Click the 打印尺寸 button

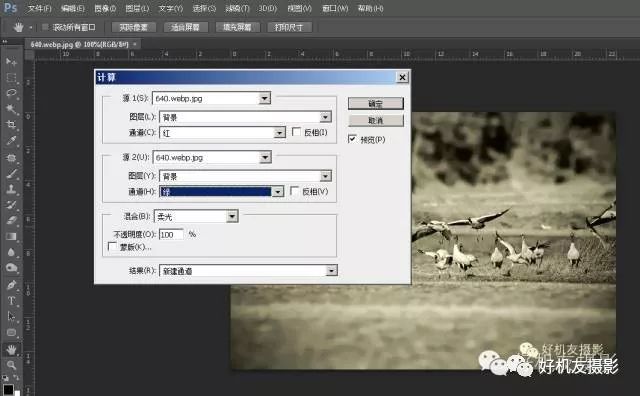coord(289,27)
